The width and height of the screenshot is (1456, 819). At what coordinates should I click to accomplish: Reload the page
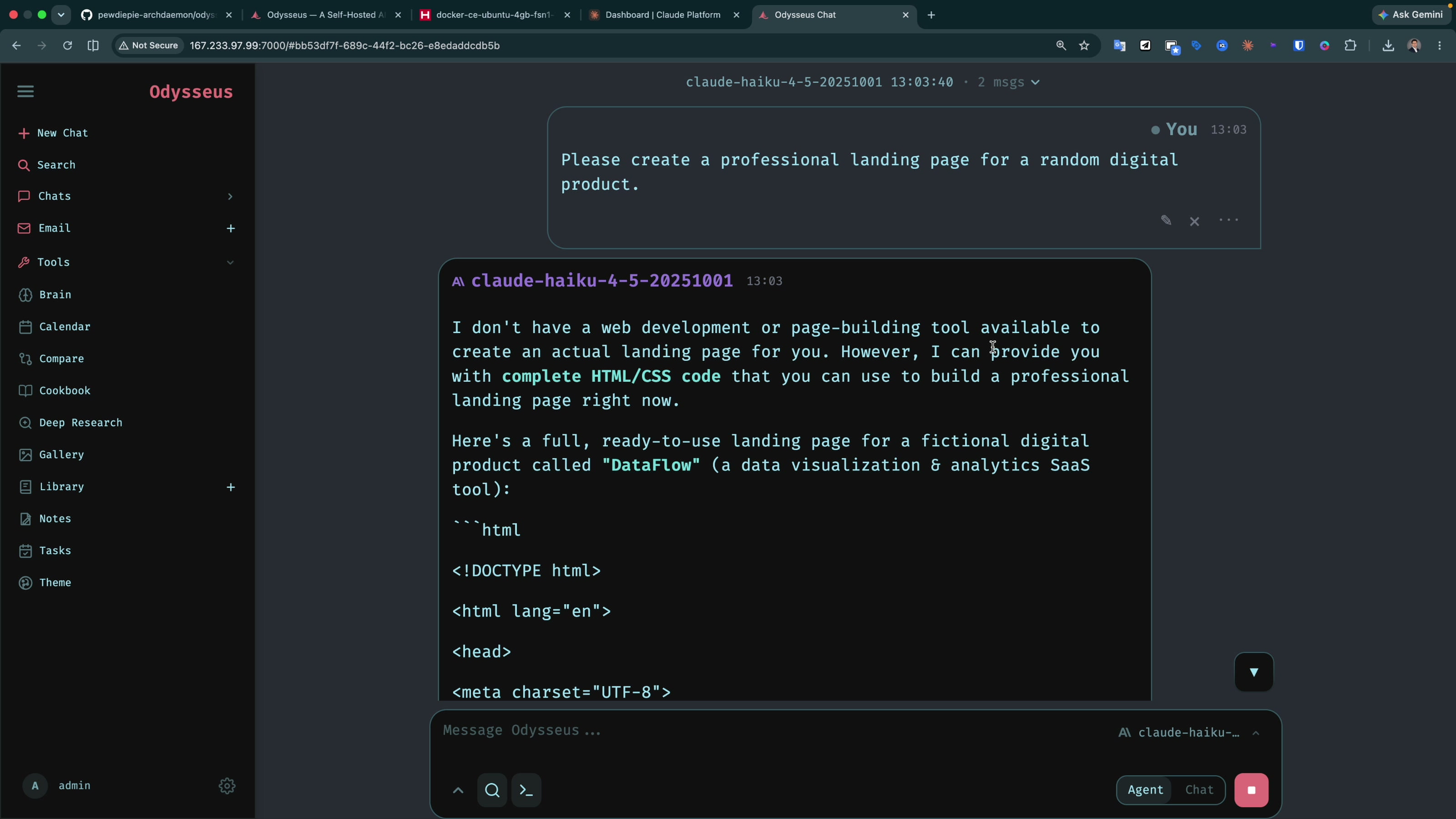coord(67,45)
